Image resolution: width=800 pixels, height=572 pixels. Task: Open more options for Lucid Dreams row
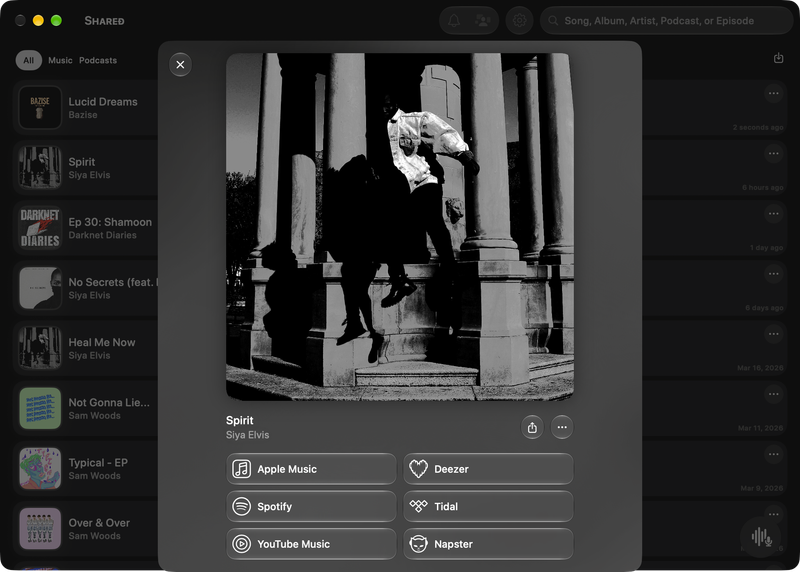(773, 93)
